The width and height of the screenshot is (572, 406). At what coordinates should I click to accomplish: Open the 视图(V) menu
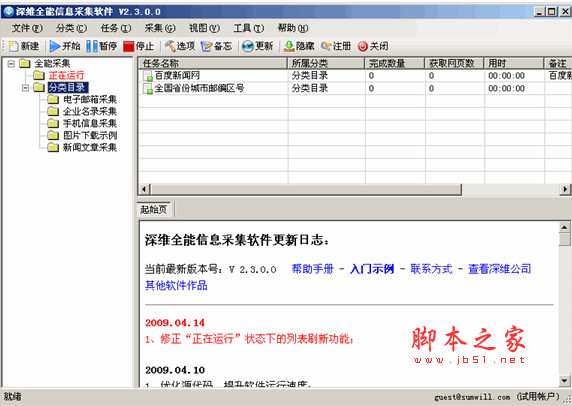(204, 28)
